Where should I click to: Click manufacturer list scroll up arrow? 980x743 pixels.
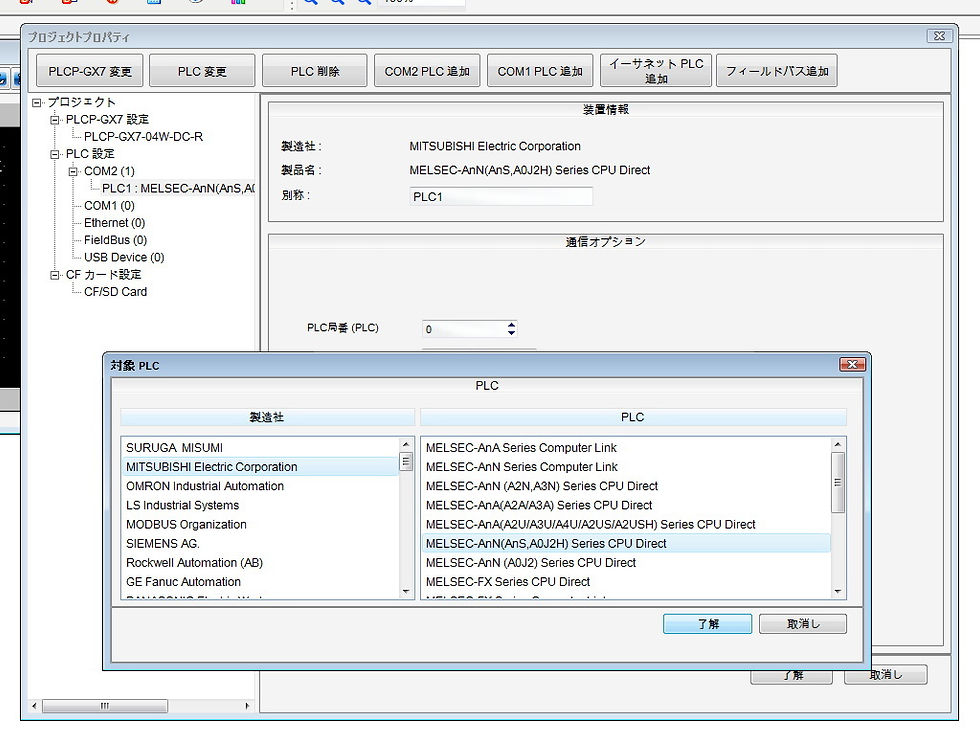pyautogui.click(x=406, y=444)
